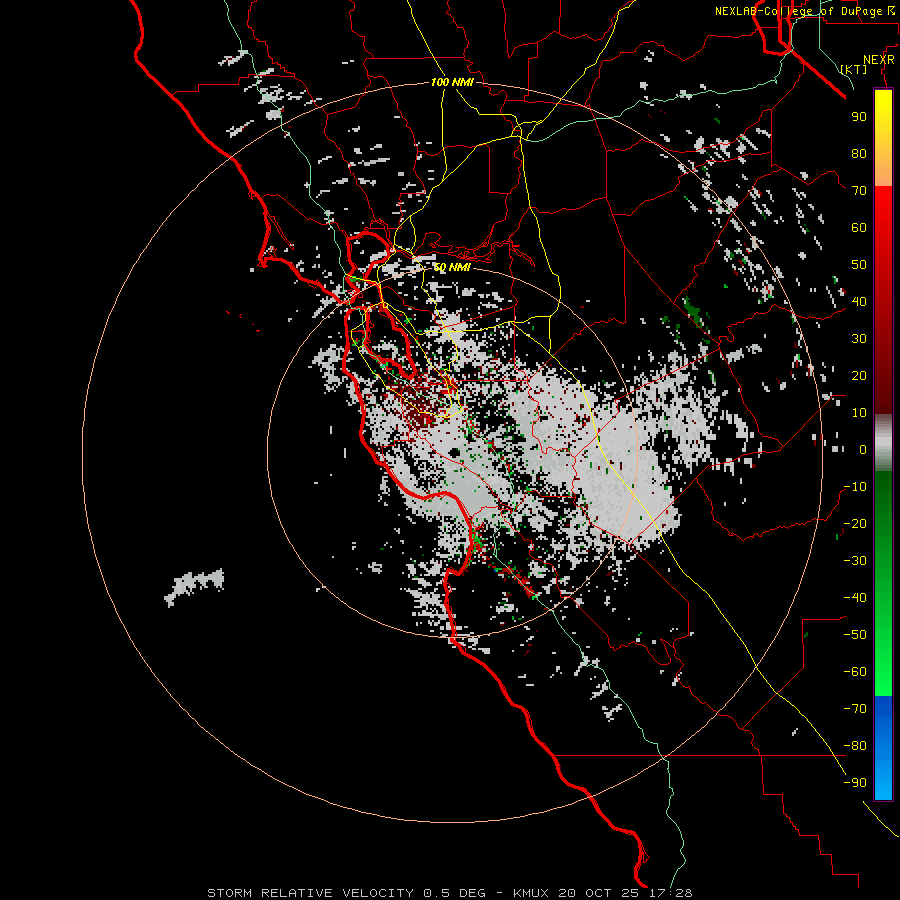This screenshot has height=900, width=900.
Task: Click the "NEXLAB-College of DuPage" header text
Action: (x=800, y=11)
